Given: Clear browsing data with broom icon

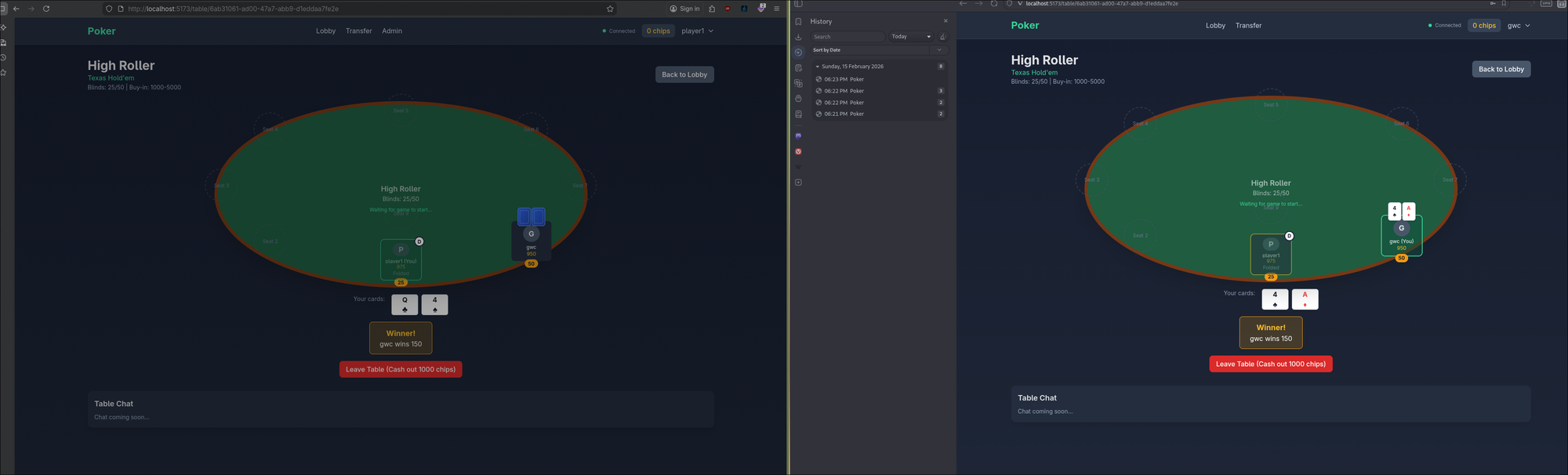Looking at the screenshot, I should 943,37.
